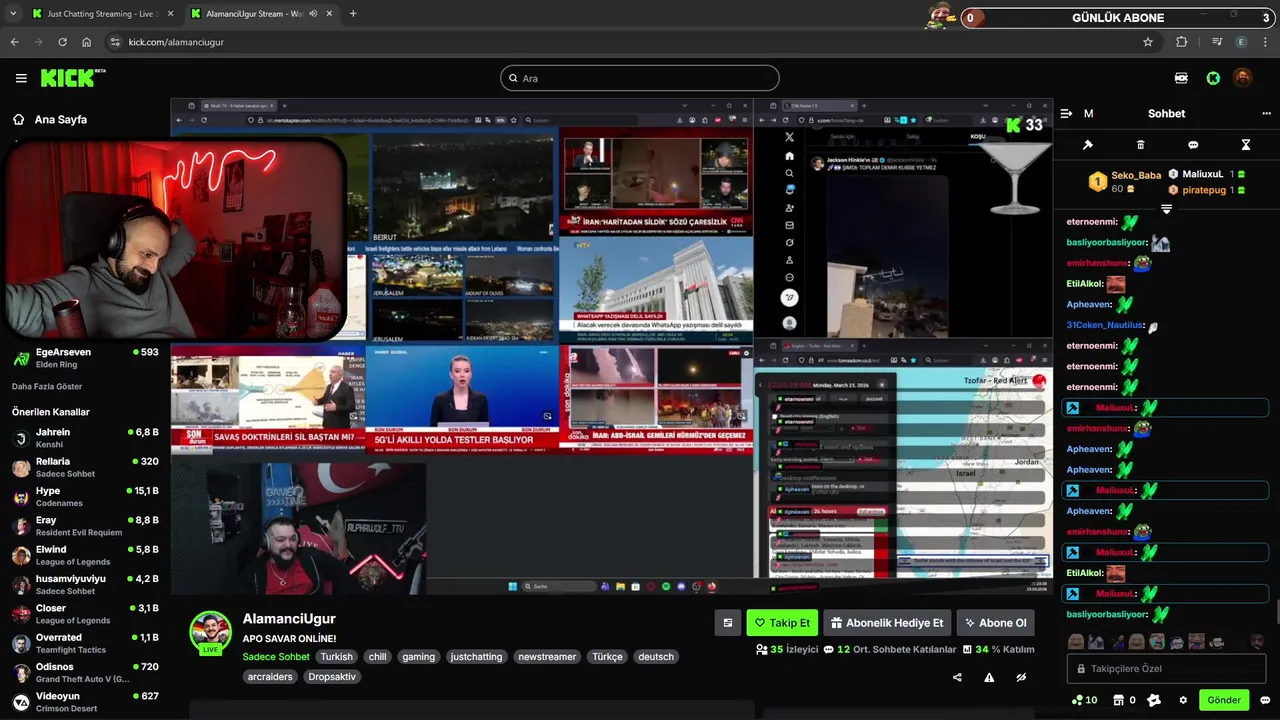Open Eray recommended channel
Screen dimensions: 1280x720
click(x=85, y=526)
